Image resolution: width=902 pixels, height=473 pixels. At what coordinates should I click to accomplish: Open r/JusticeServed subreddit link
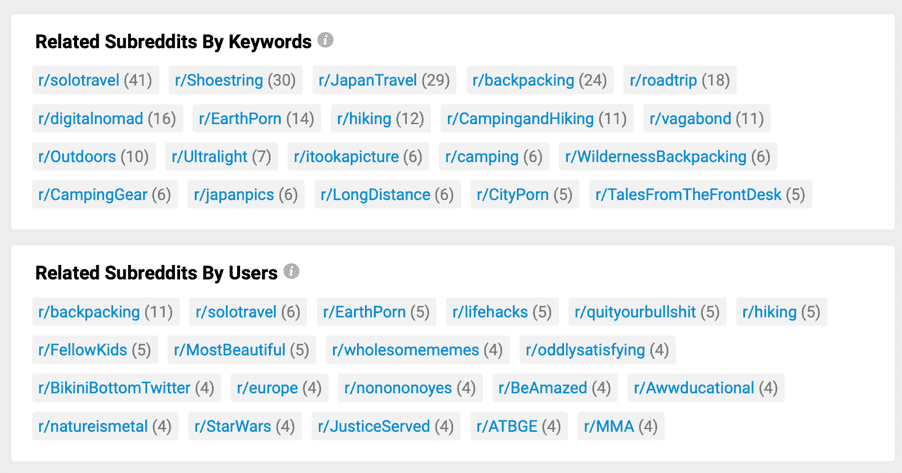tap(374, 427)
